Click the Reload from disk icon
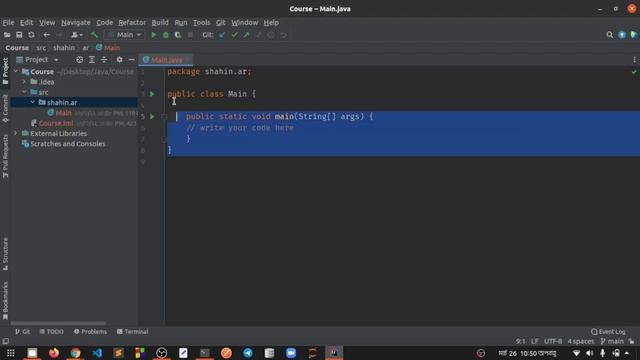 [31, 35]
